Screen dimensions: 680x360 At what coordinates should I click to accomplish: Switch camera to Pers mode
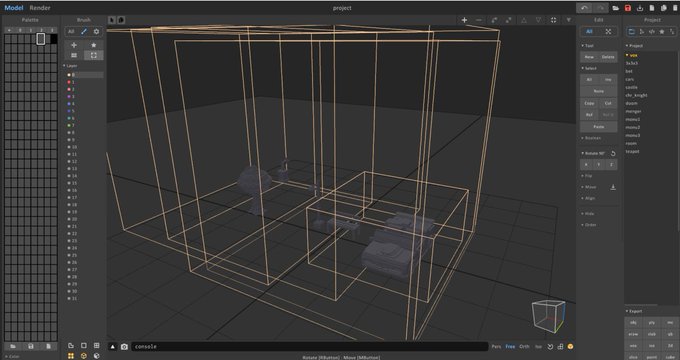496,347
